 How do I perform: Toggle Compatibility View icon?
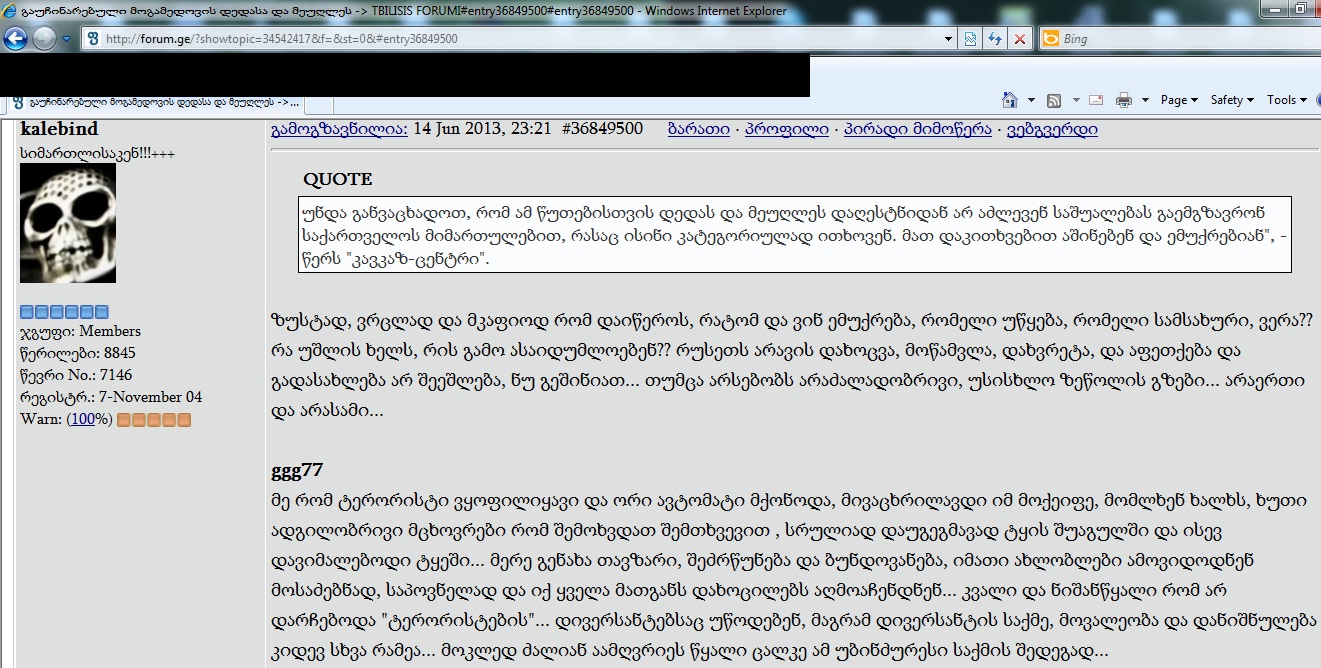(970, 39)
